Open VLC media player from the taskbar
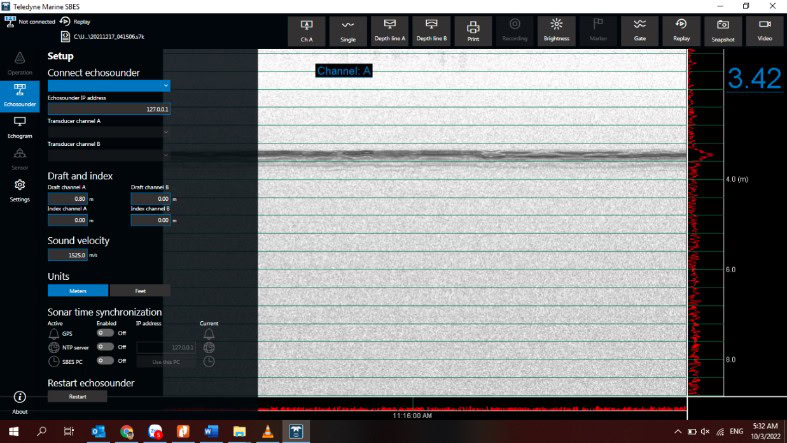 (x=268, y=431)
